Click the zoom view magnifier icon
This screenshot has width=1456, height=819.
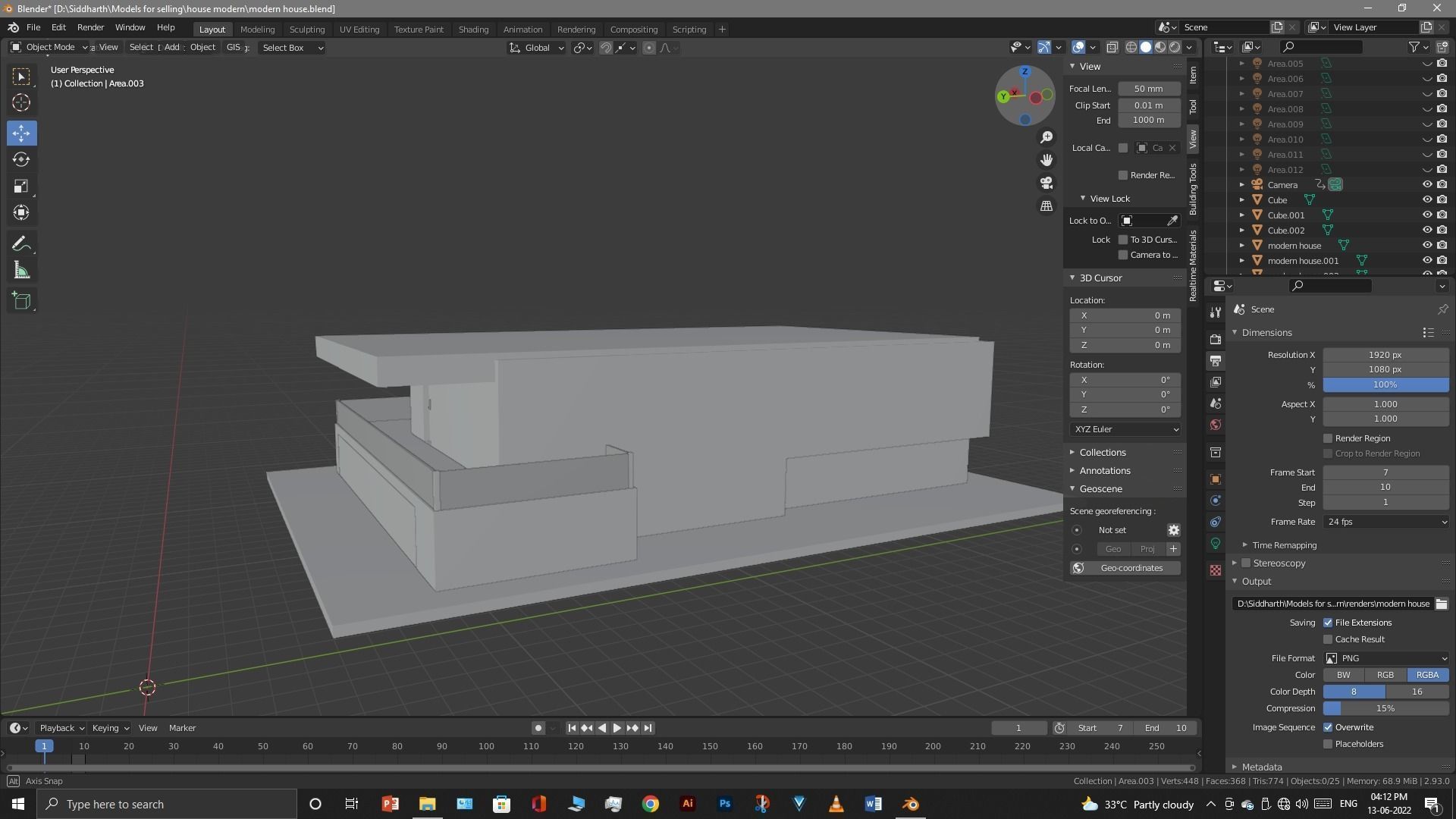coord(1046,137)
